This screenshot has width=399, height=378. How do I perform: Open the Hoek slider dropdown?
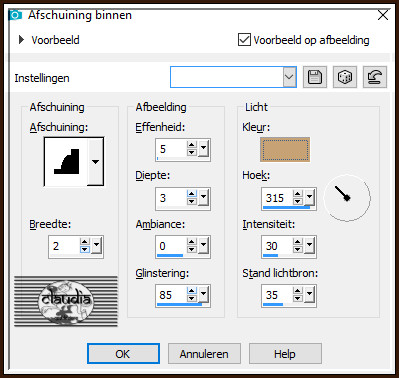tap(309, 198)
